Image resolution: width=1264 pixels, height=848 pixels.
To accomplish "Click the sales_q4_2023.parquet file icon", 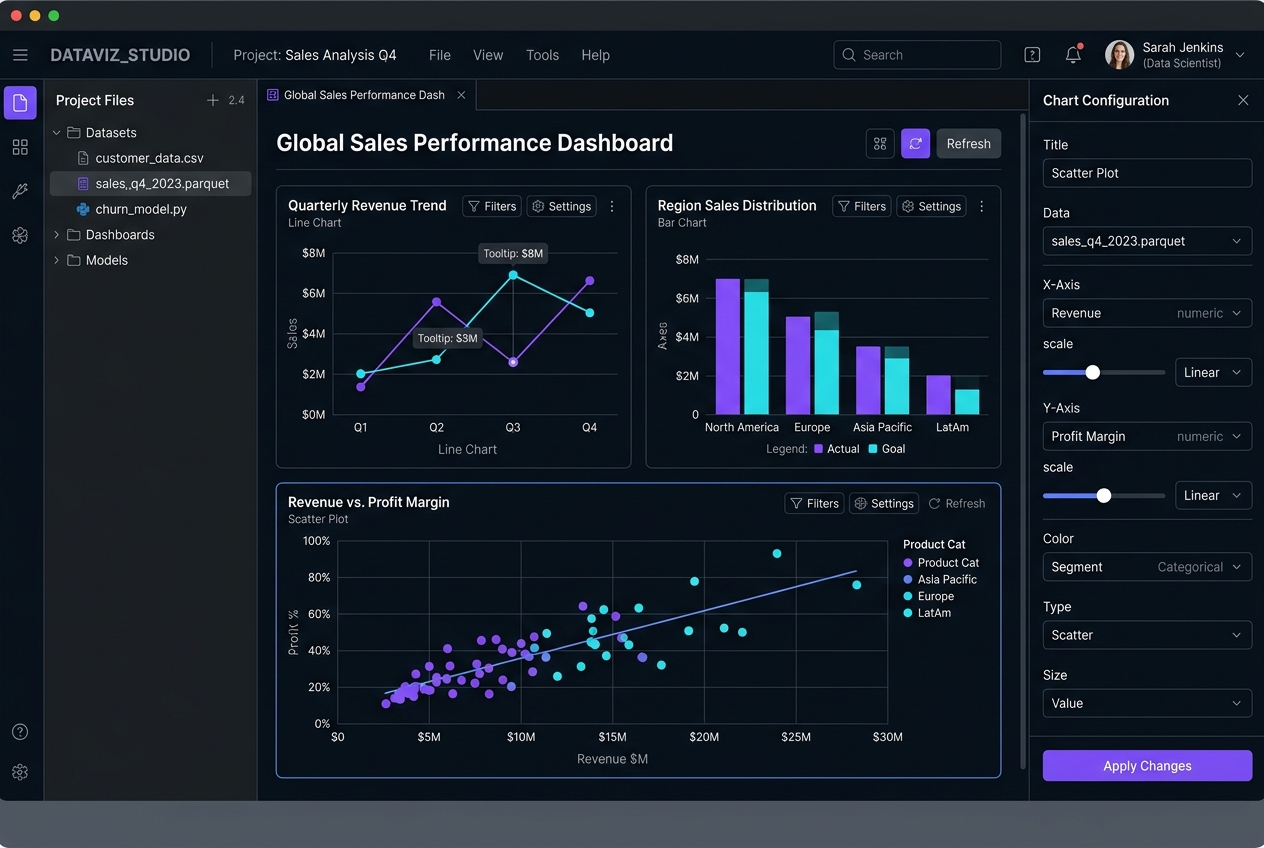I will pyautogui.click(x=84, y=184).
